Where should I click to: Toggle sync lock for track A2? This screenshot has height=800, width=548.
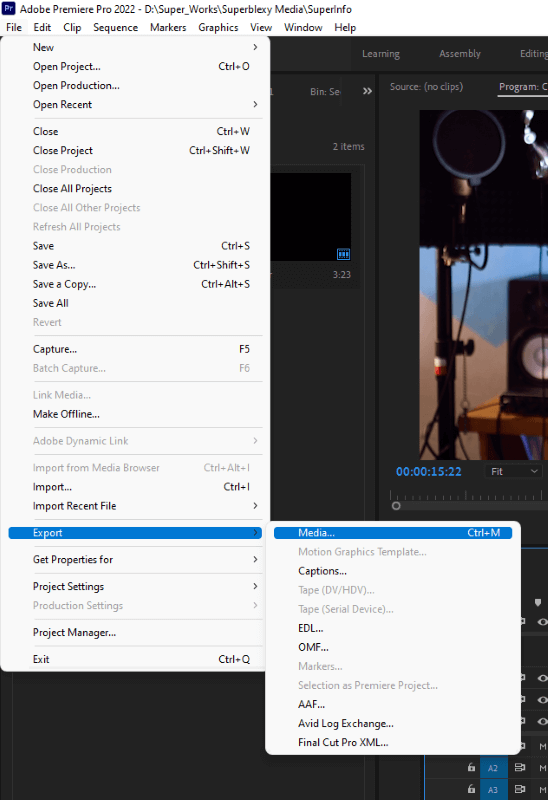519,767
